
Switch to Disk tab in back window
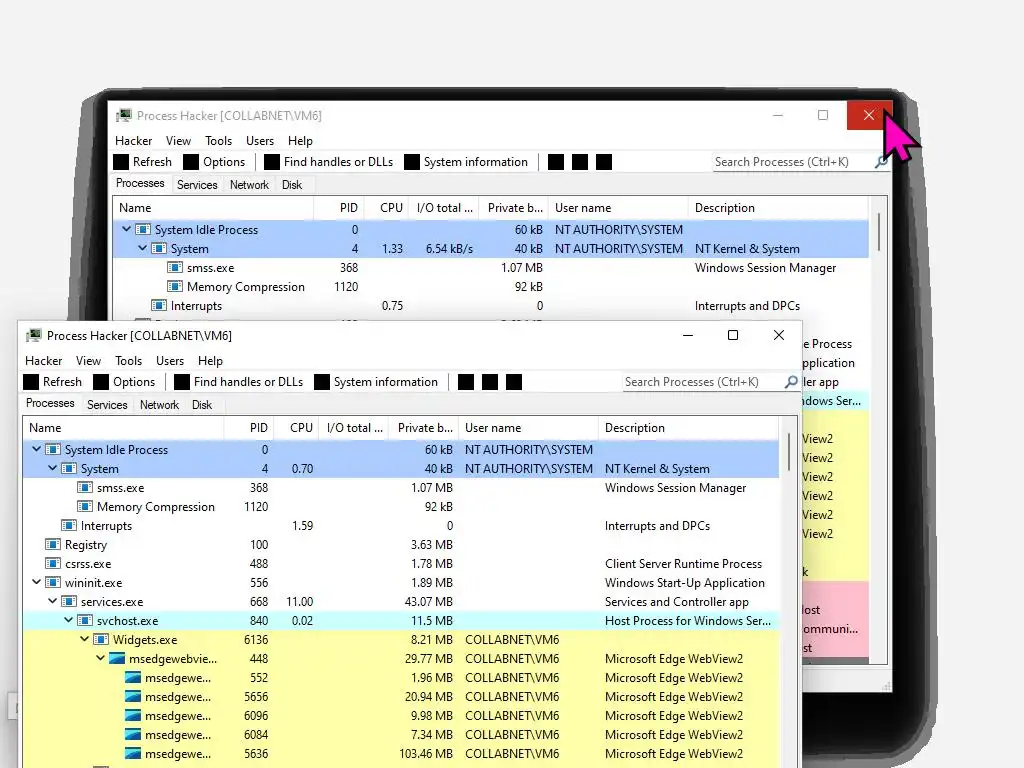tap(292, 185)
